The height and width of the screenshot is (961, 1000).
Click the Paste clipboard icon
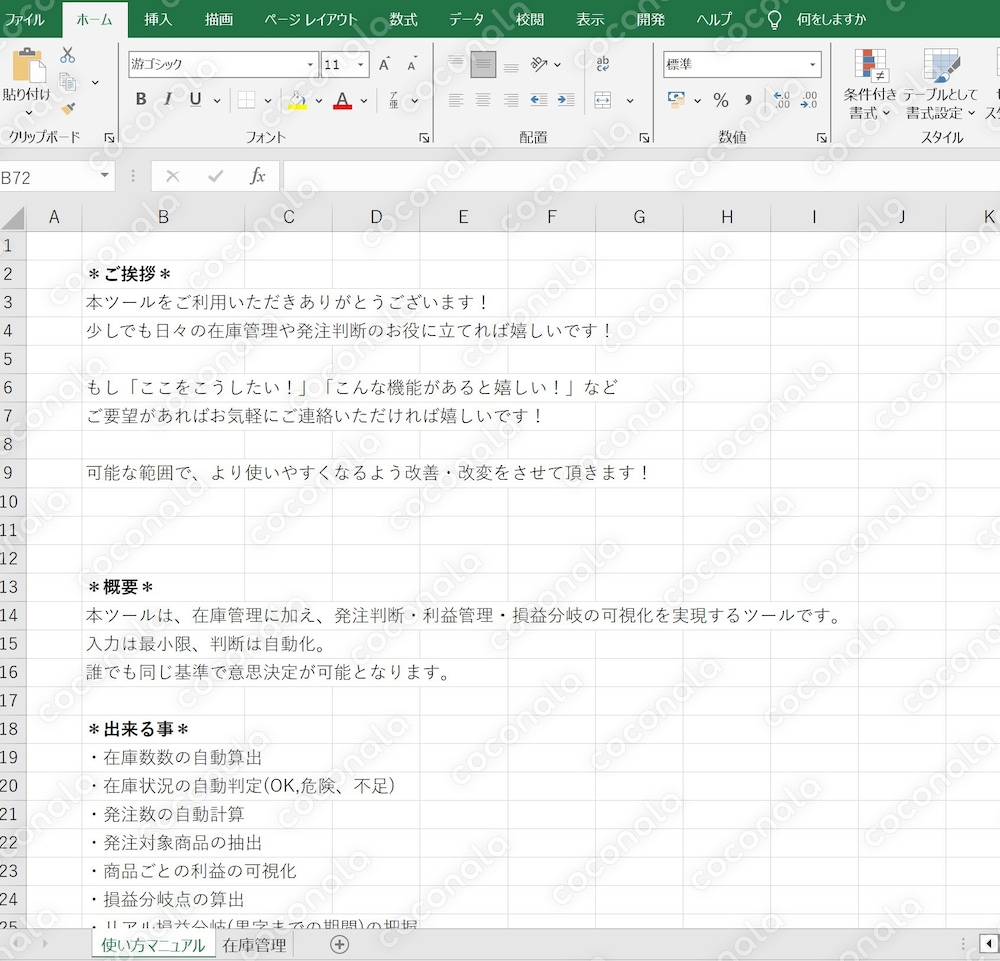[x=28, y=64]
